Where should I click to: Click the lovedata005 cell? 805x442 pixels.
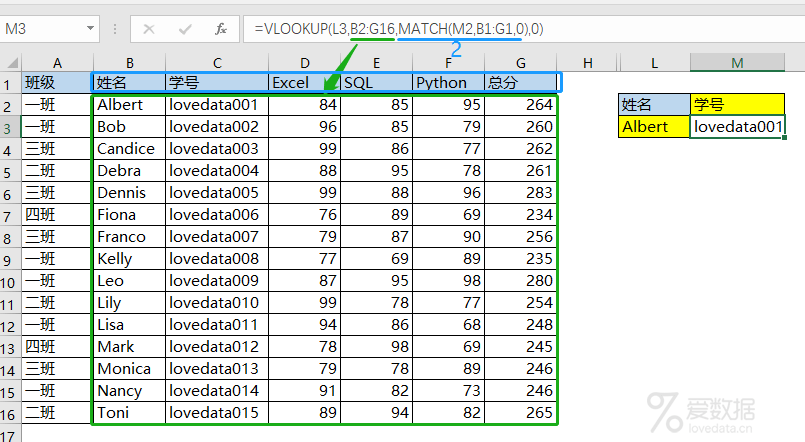[x=217, y=193]
